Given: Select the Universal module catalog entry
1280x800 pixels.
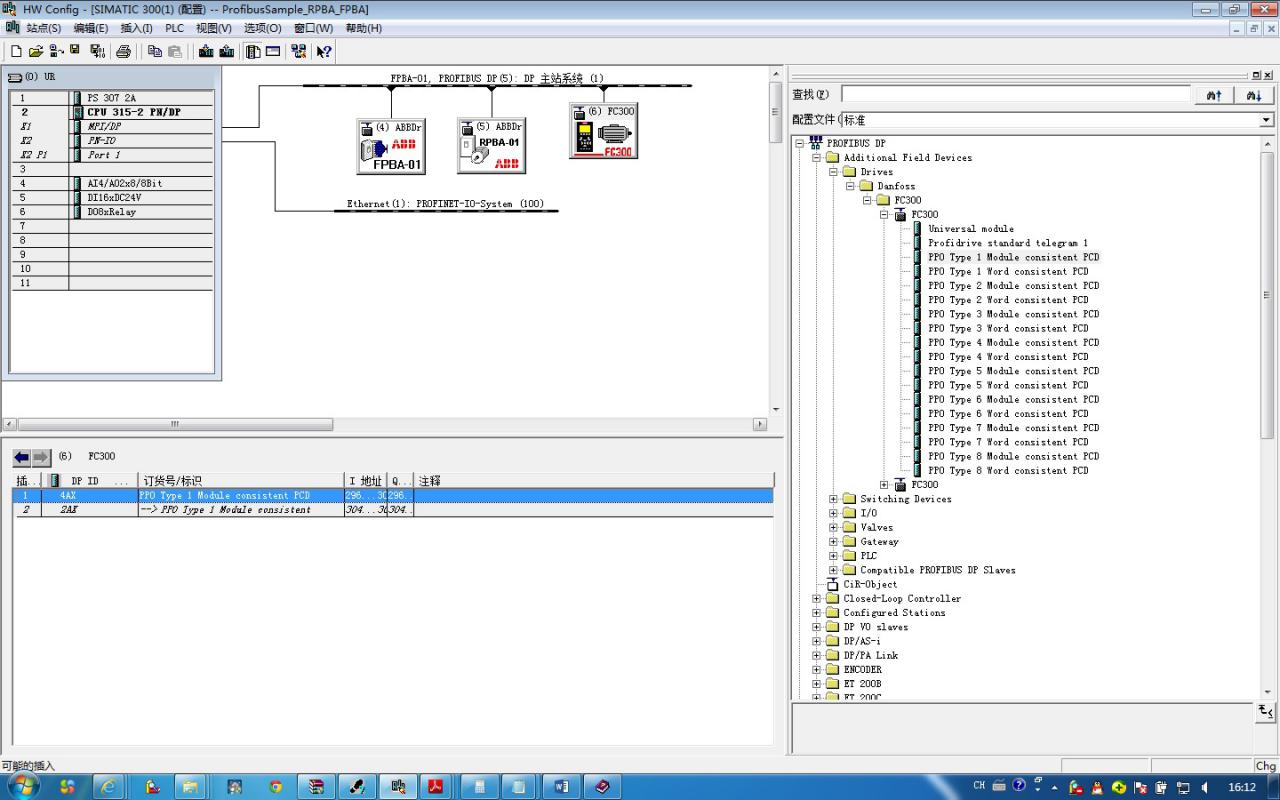Looking at the screenshot, I should click(x=970, y=229).
